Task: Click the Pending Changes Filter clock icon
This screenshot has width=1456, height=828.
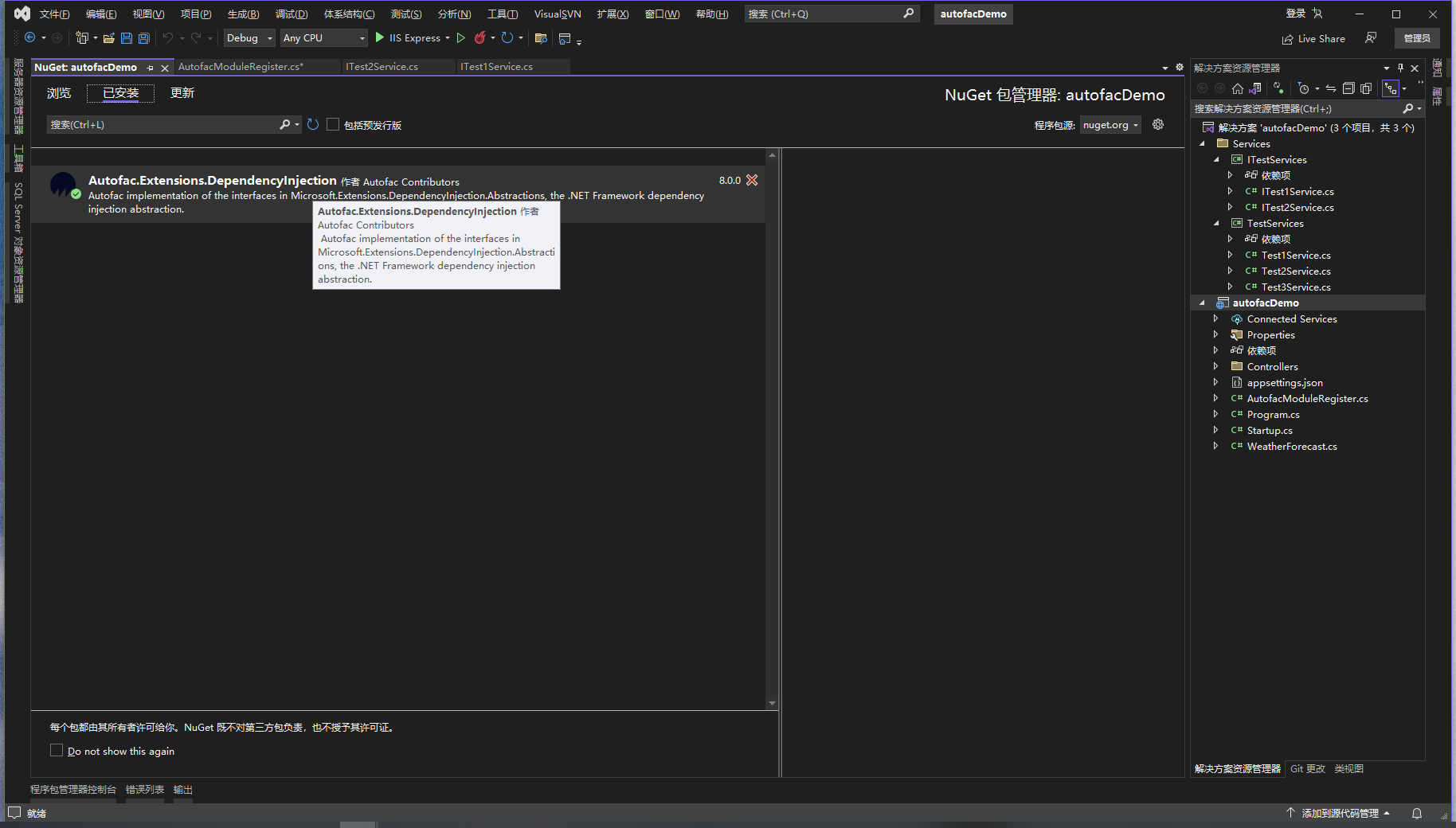Action: click(x=1304, y=88)
